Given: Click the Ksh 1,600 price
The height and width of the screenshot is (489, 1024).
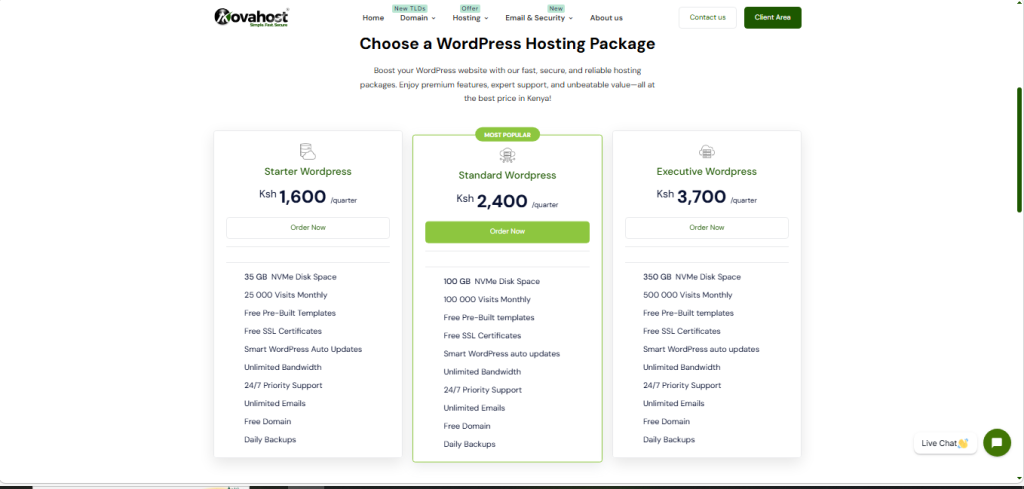Looking at the screenshot, I should [308, 197].
